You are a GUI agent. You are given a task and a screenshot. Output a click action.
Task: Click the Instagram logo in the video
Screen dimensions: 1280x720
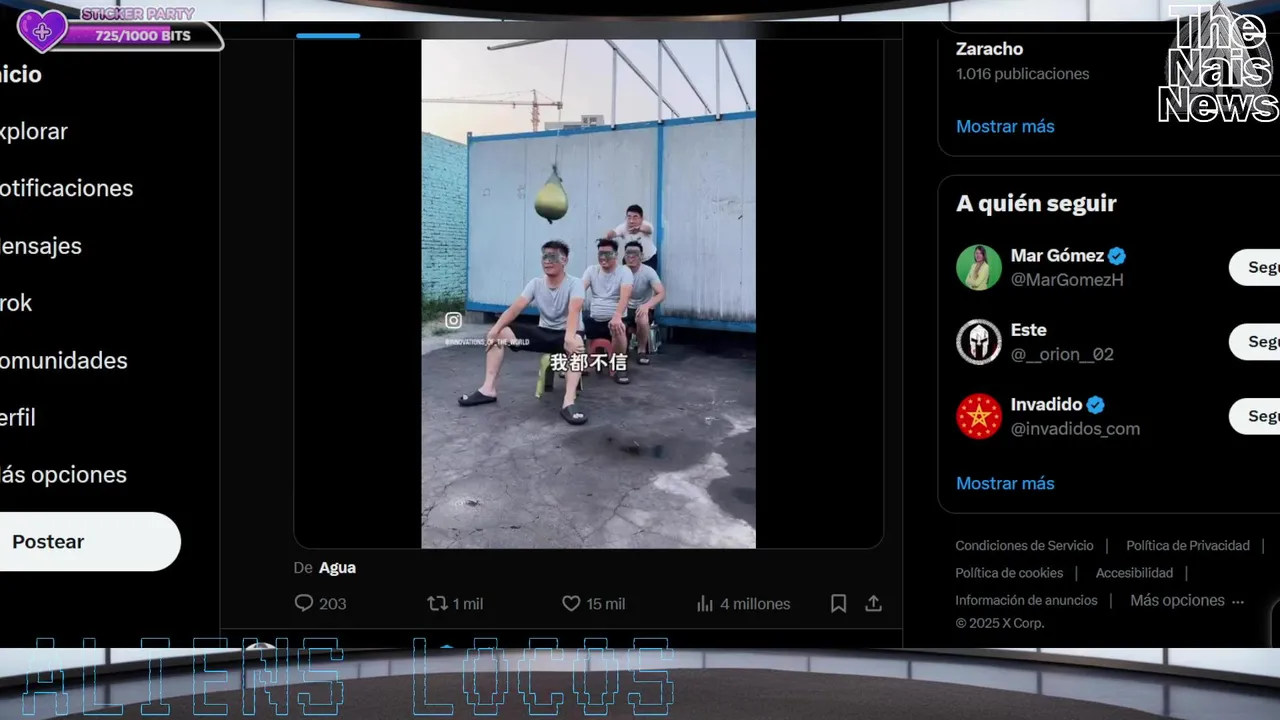tap(453, 320)
